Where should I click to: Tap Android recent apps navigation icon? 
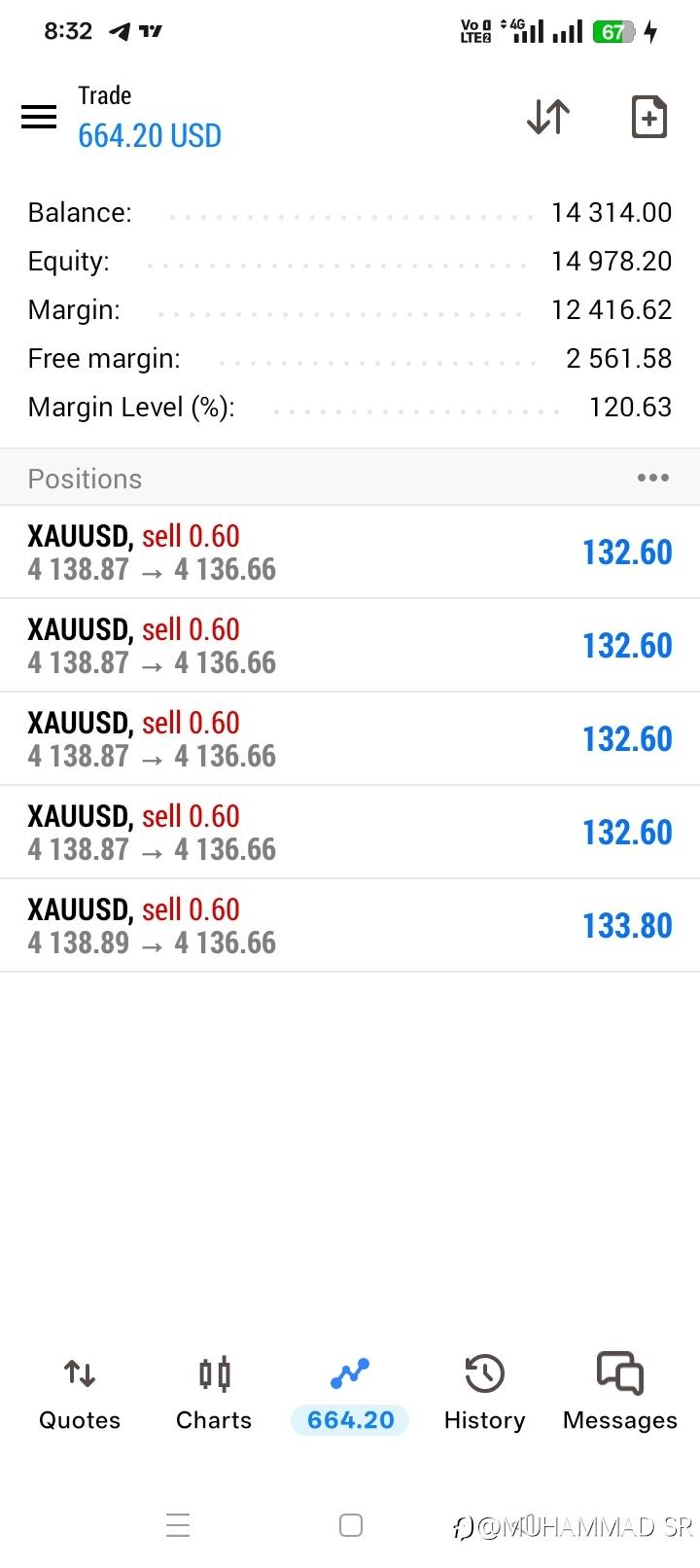point(178,1525)
